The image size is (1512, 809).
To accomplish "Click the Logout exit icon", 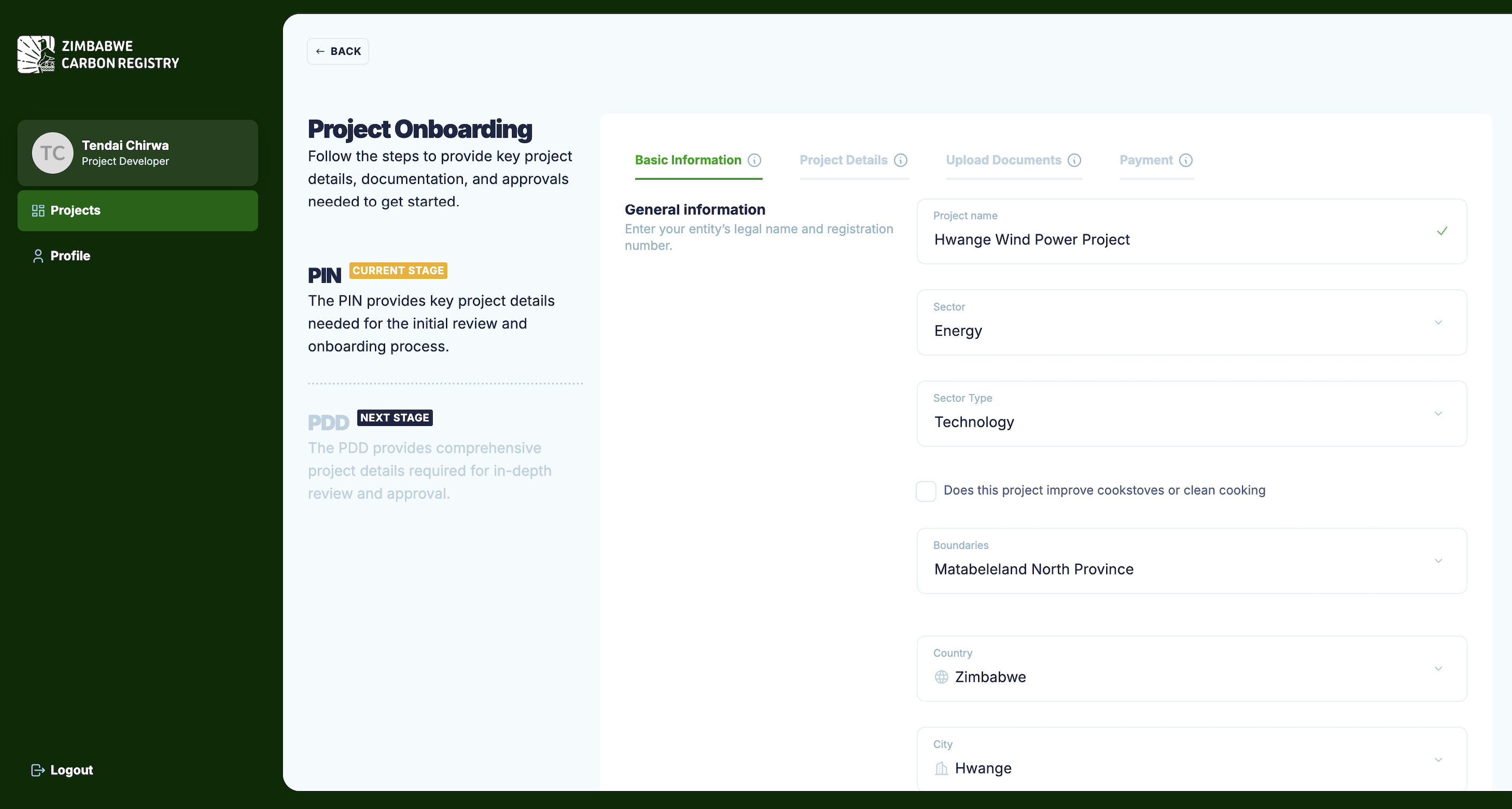I will tap(38, 770).
